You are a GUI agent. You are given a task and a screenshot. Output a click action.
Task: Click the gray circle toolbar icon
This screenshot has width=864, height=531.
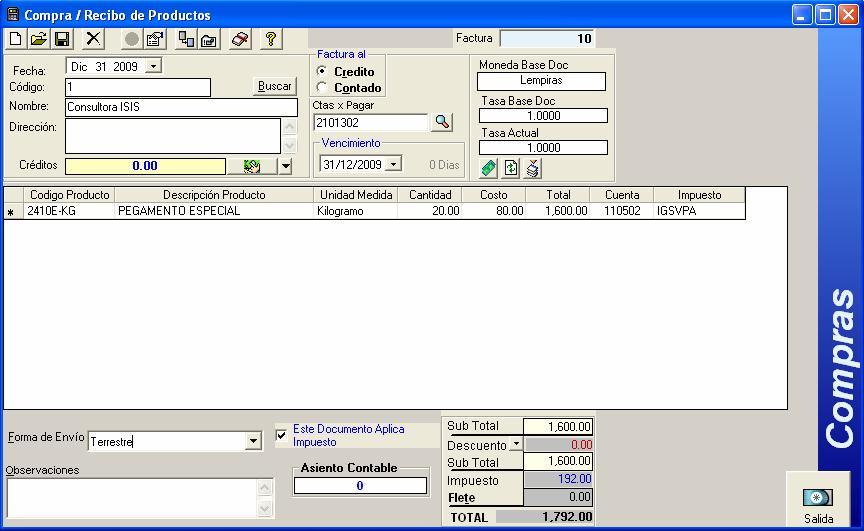(132, 39)
